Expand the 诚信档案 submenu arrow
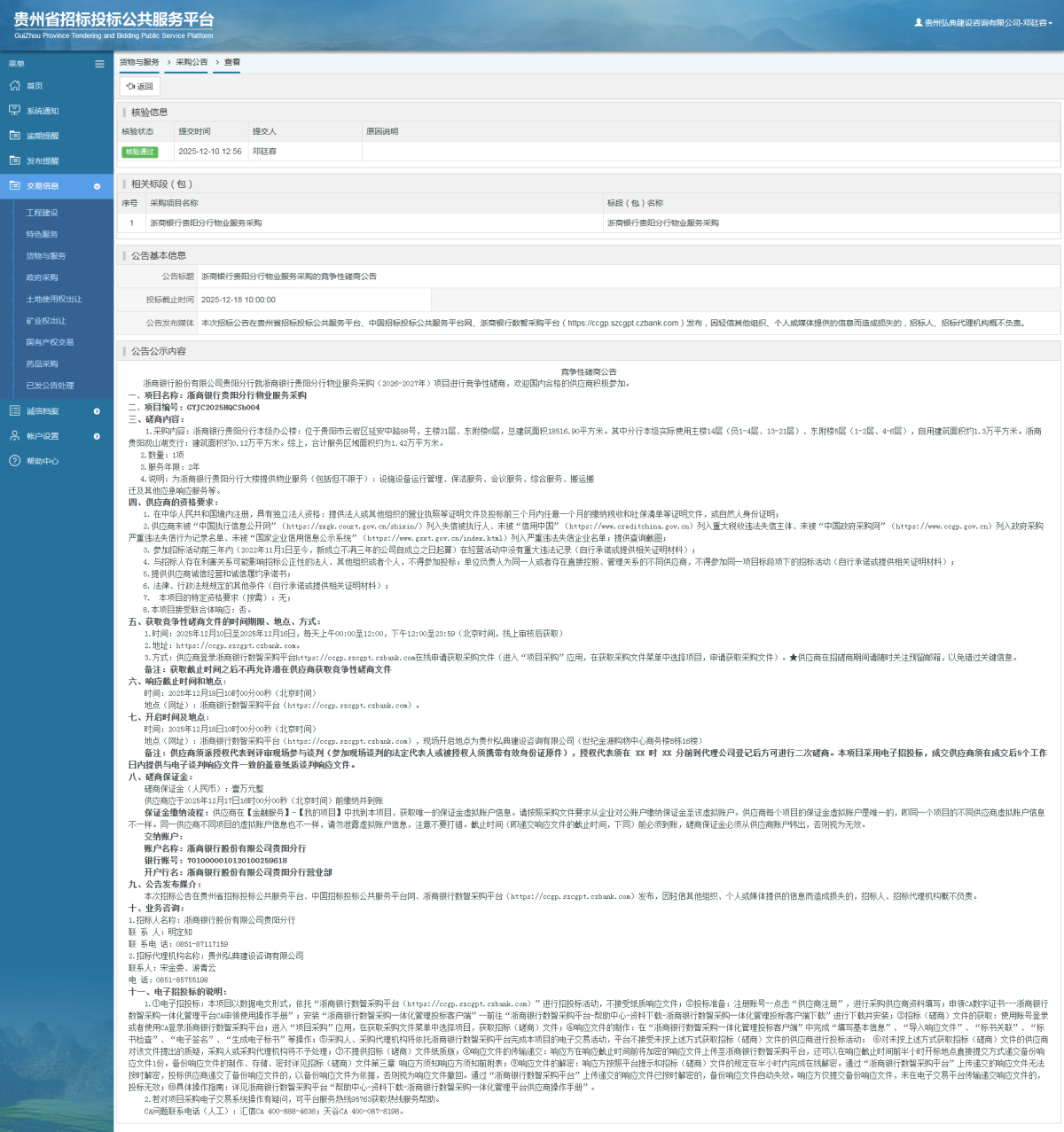 click(x=97, y=411)
